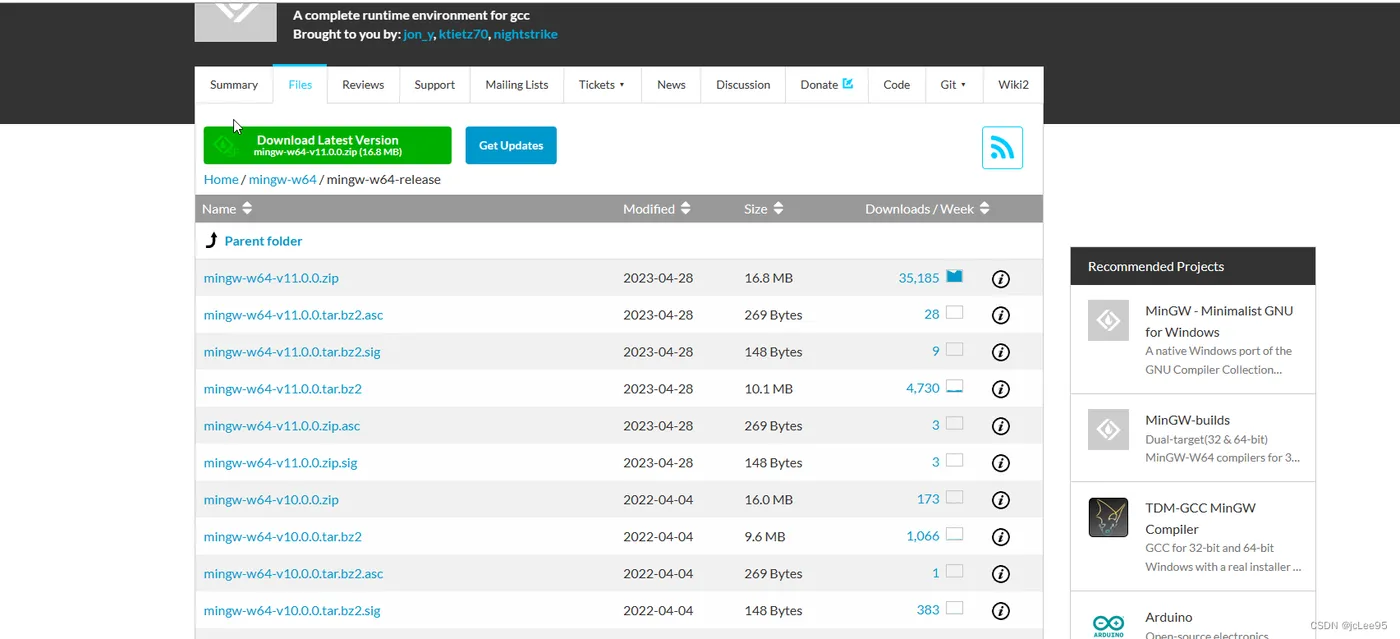This screenshot has width=1400, height=639.
Task: Download mingw-w64-v10.0.0.tar.bz2.asc file
Action: point(293,574)
